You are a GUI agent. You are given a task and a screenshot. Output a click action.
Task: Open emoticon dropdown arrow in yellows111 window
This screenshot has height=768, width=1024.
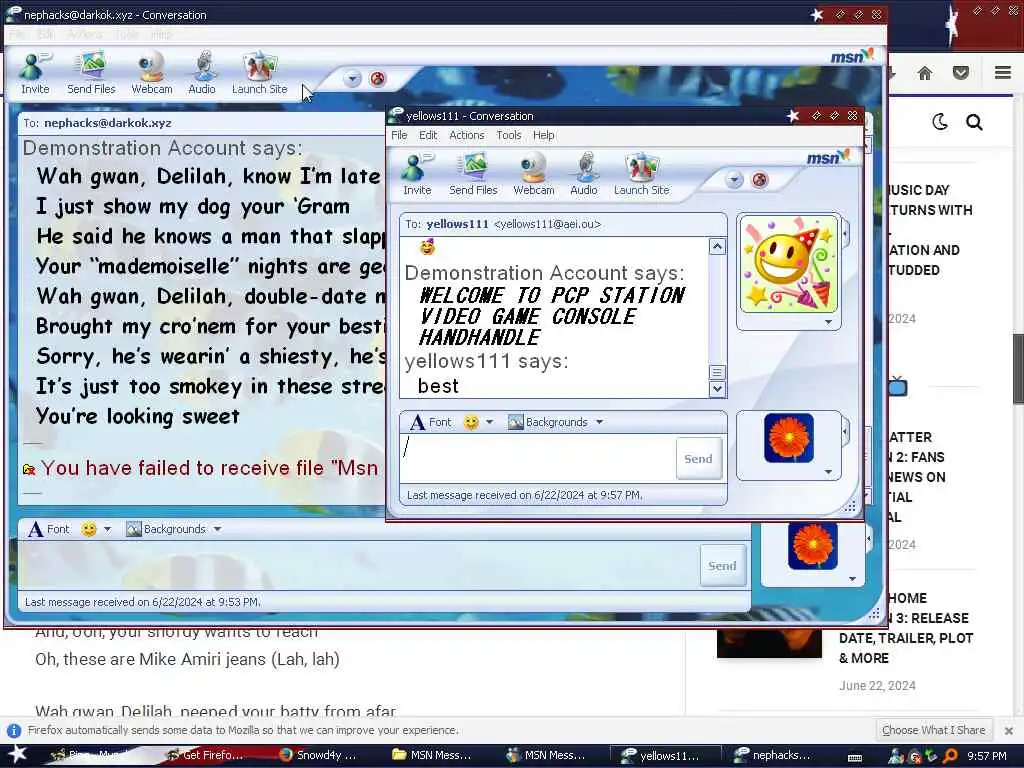click(489, 423)
